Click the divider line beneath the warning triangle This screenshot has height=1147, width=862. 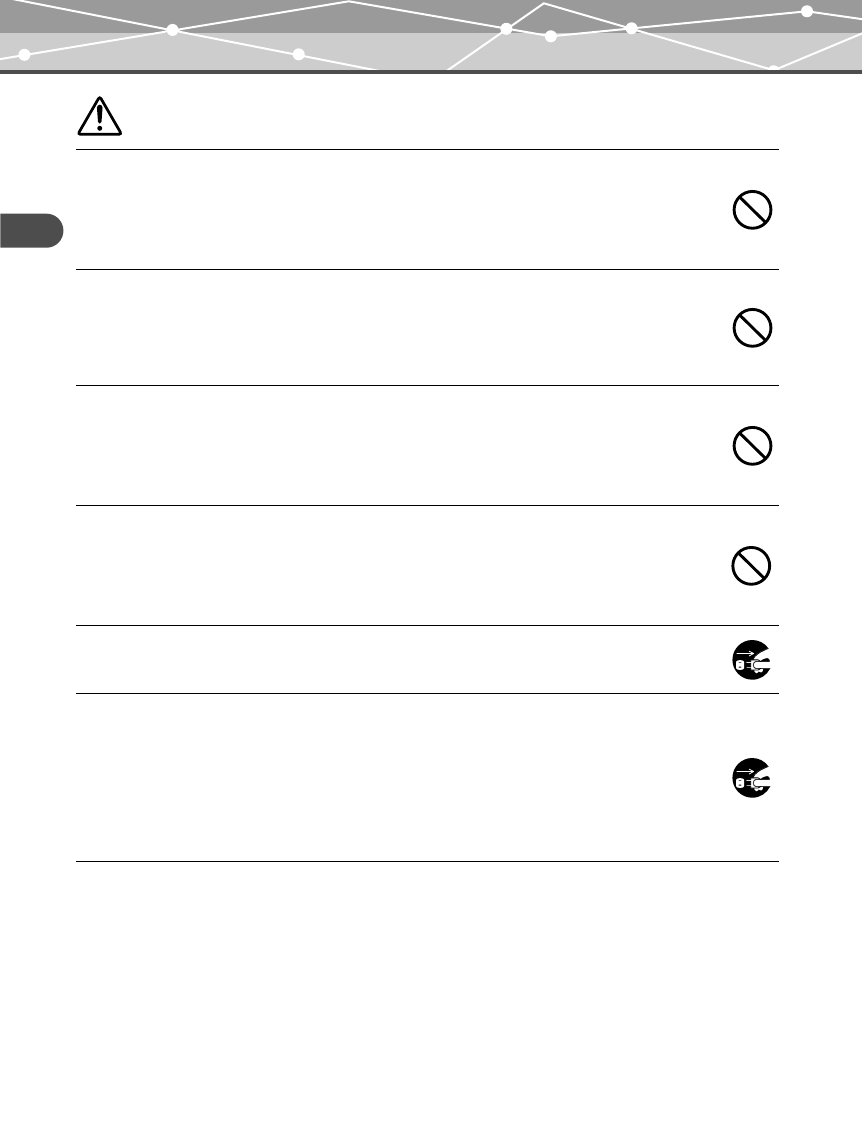pos(427,149)
